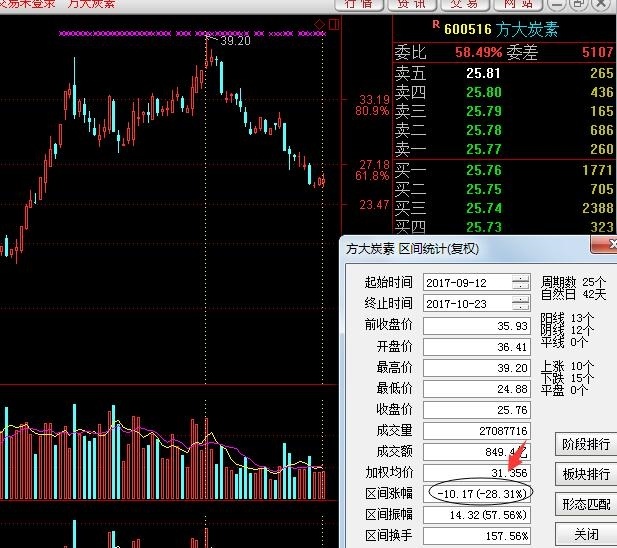Select the 买三 price 25.74
The width and height of the screenshot is (617, 548).
484,208
